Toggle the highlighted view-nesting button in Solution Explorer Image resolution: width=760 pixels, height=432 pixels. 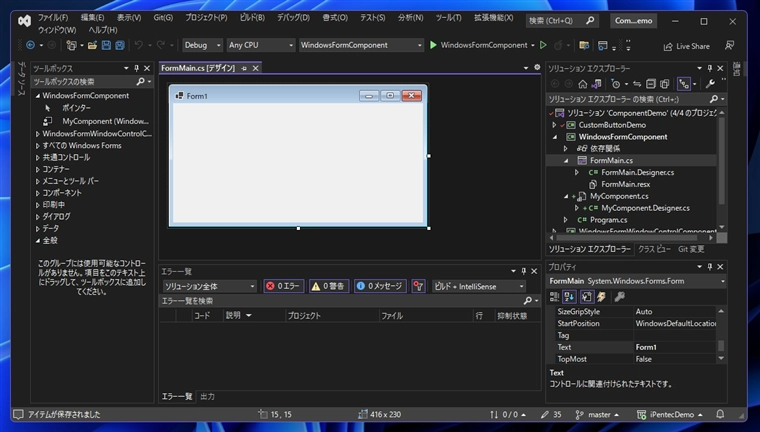(684, 84)
